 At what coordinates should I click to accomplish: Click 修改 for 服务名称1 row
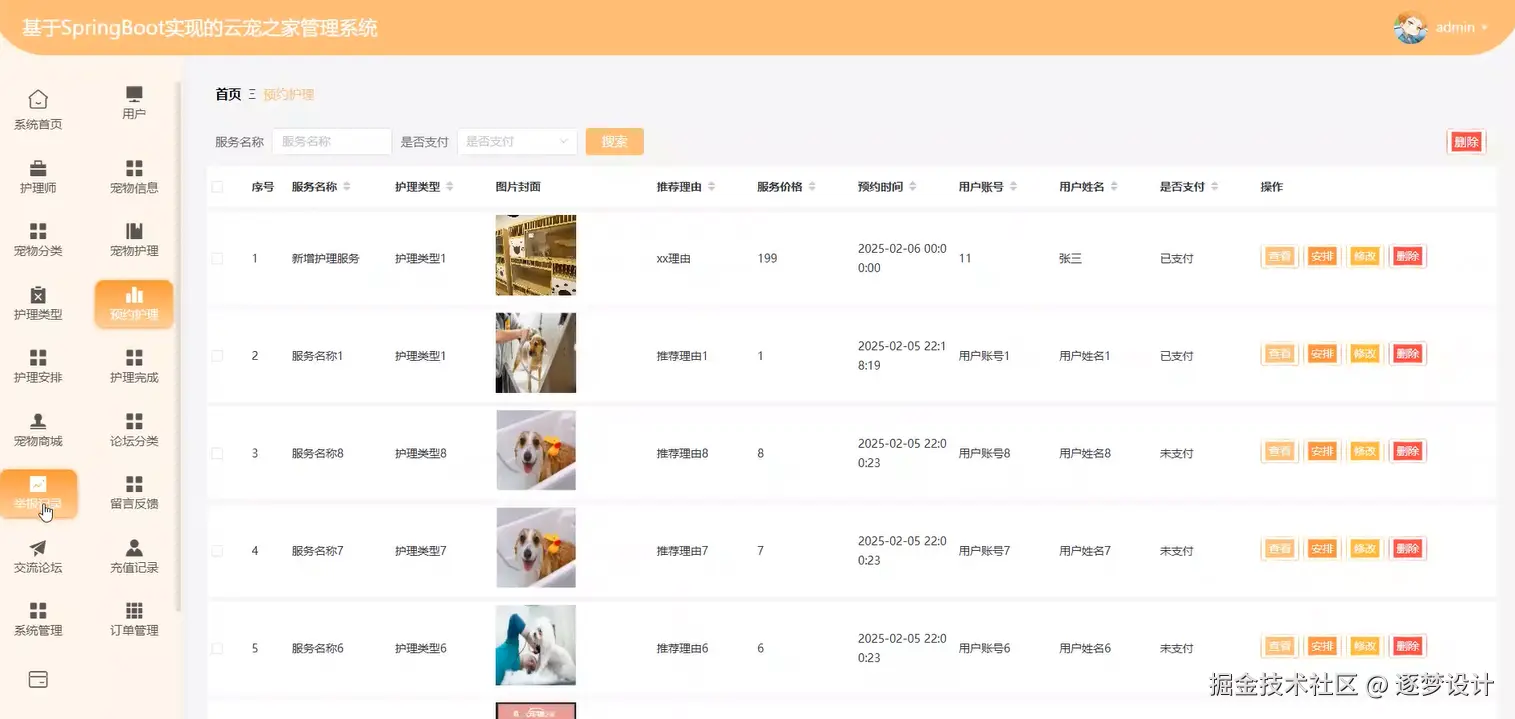(1365, 354)
